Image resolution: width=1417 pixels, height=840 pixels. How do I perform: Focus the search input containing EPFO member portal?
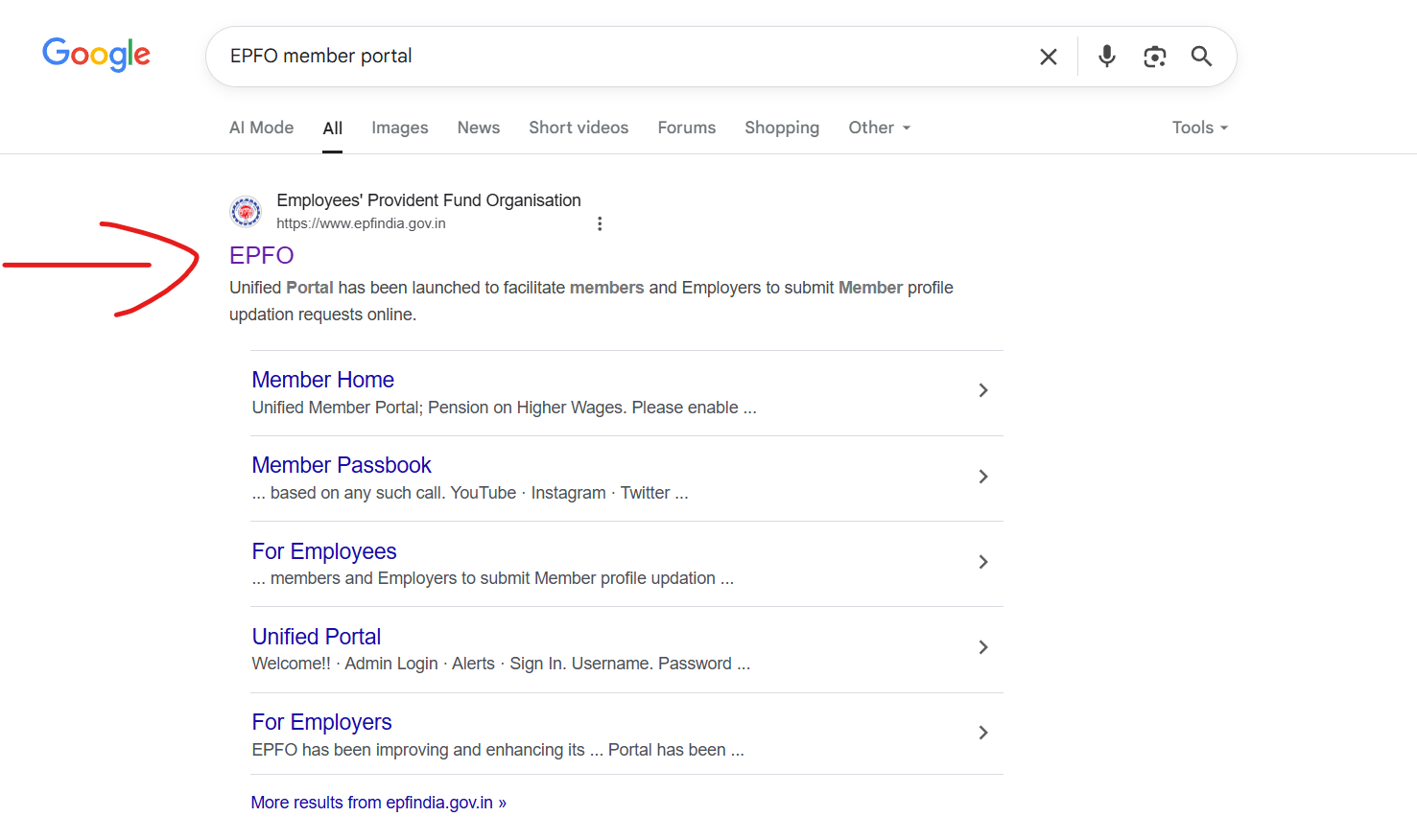[x=624, y=57]
